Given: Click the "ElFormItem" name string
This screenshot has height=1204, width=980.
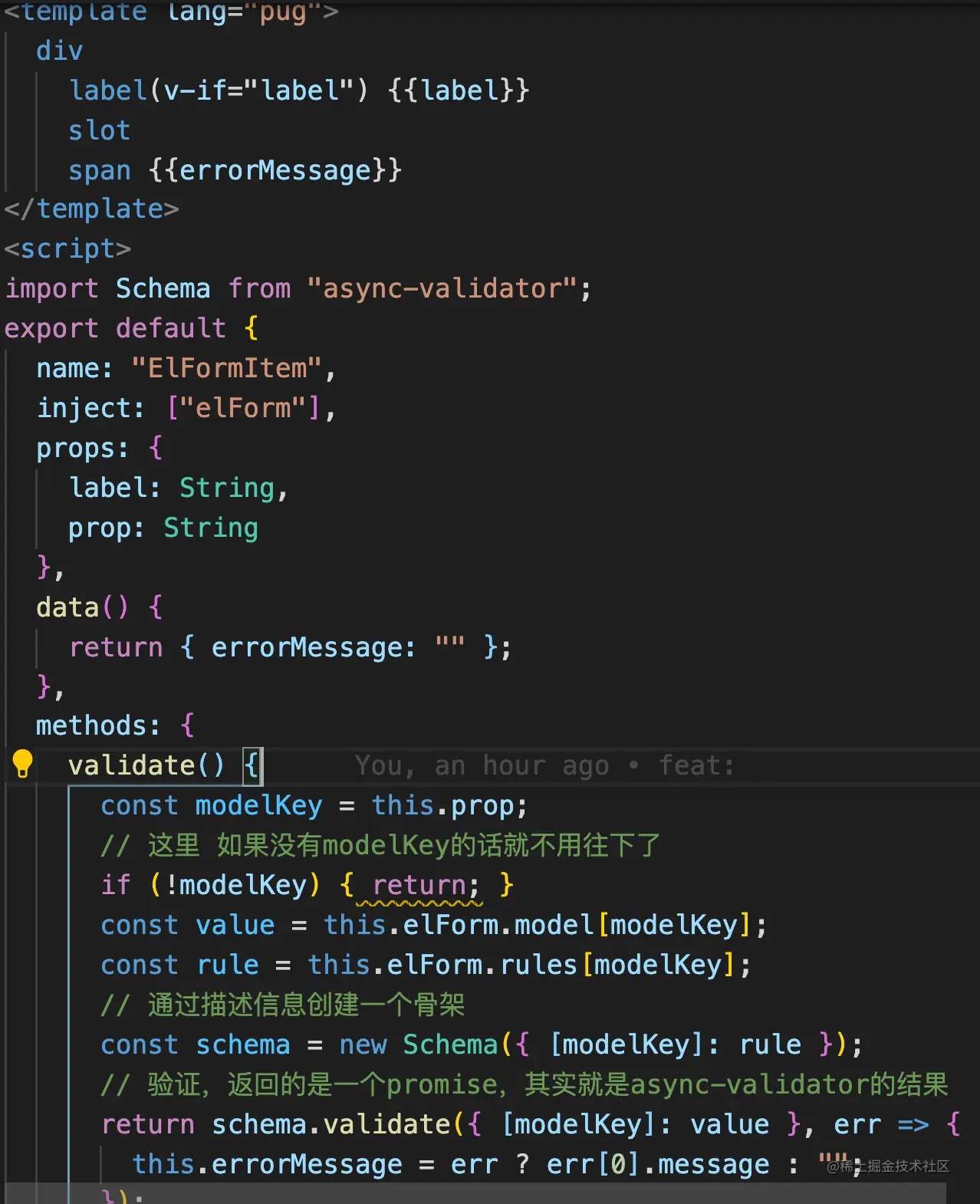Looking at the screenshot, I should pyautogui.click(x=226, y=368).
